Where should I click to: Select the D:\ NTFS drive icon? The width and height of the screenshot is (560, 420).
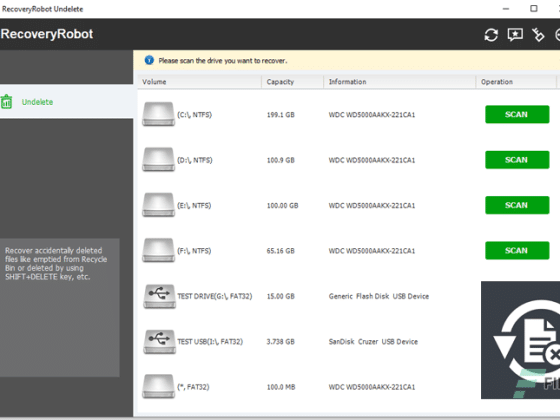click(x=159, y=160)
